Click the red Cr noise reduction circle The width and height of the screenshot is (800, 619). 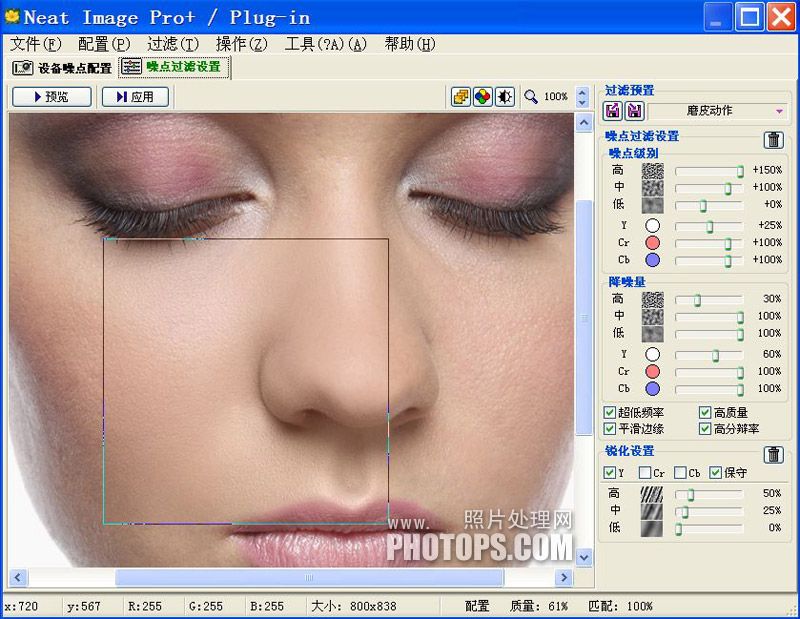tap(653, 372)
